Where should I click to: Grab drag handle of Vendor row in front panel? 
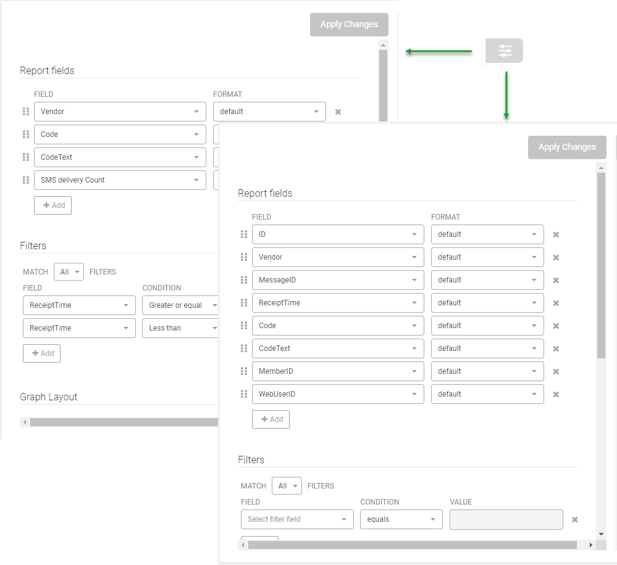pos(244,257)
